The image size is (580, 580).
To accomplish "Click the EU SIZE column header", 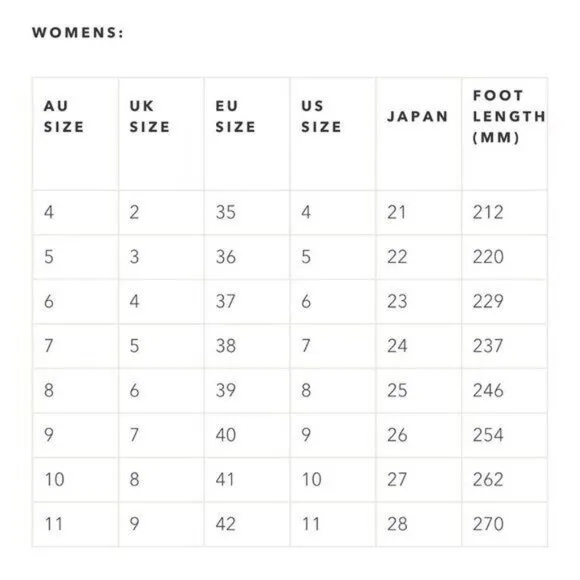I will 235,117.
